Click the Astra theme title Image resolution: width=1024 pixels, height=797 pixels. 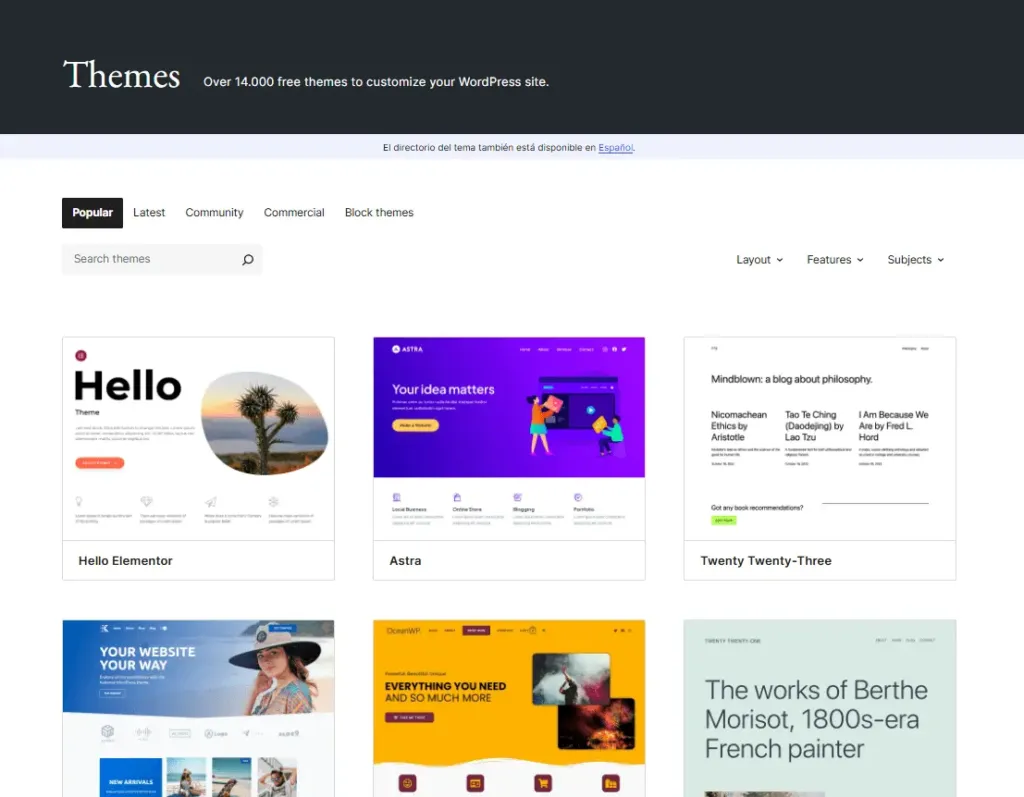(x=405, y=561)
